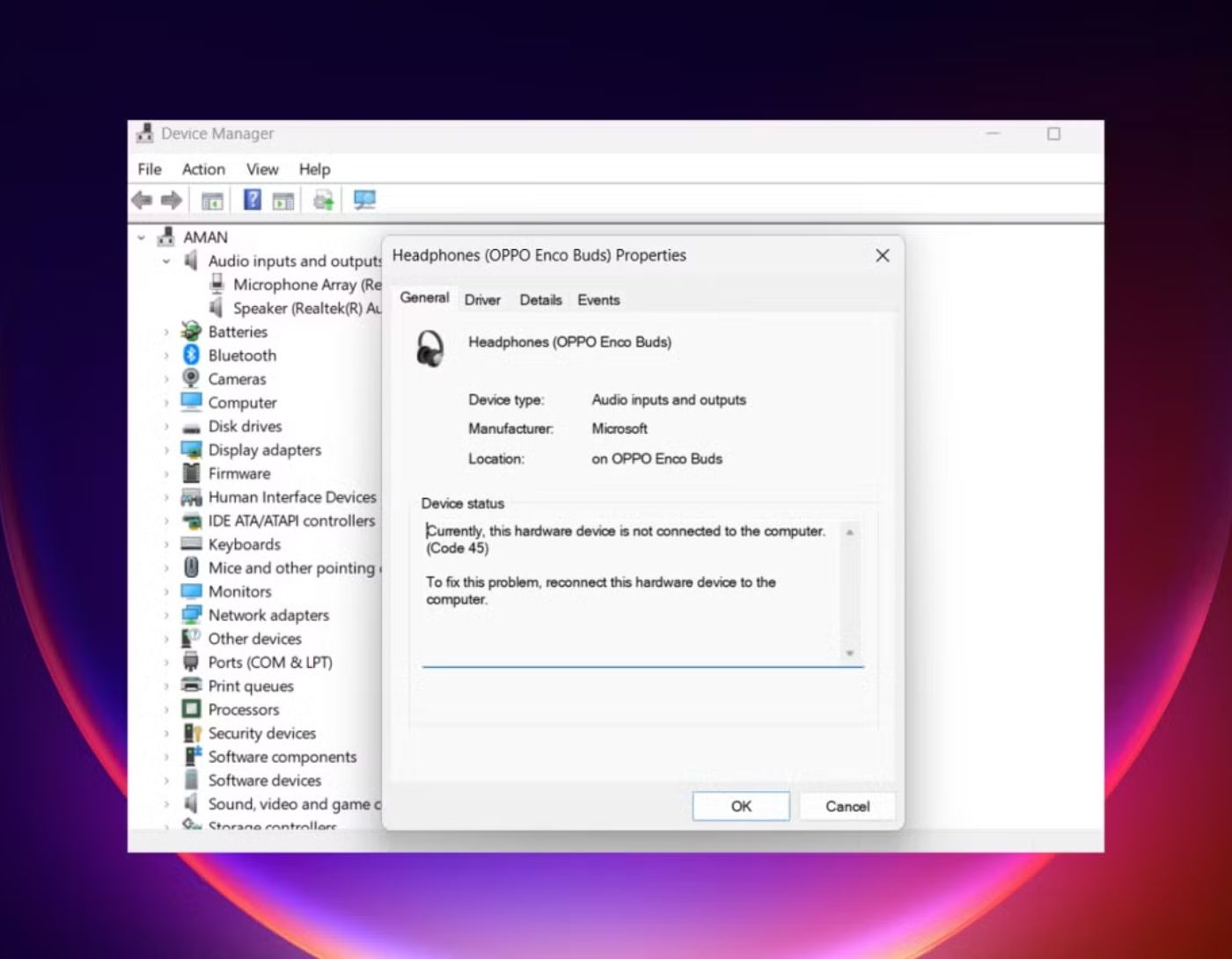Viewport: 1232px width, 959px height.
Task: Click the green-arrow Update Driver toolbar icon
Action: coord(324,201)
